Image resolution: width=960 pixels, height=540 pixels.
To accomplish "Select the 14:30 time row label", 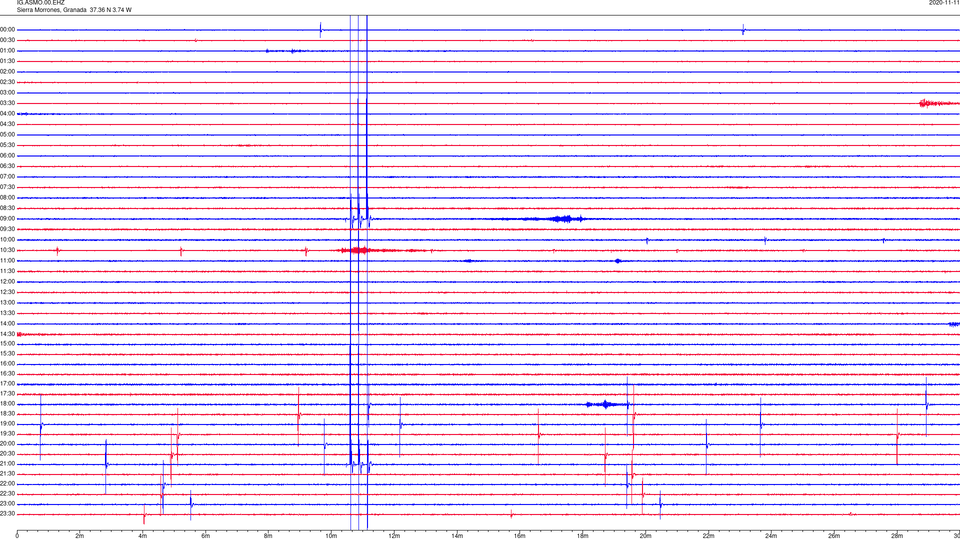I will (x=8, y=334).
